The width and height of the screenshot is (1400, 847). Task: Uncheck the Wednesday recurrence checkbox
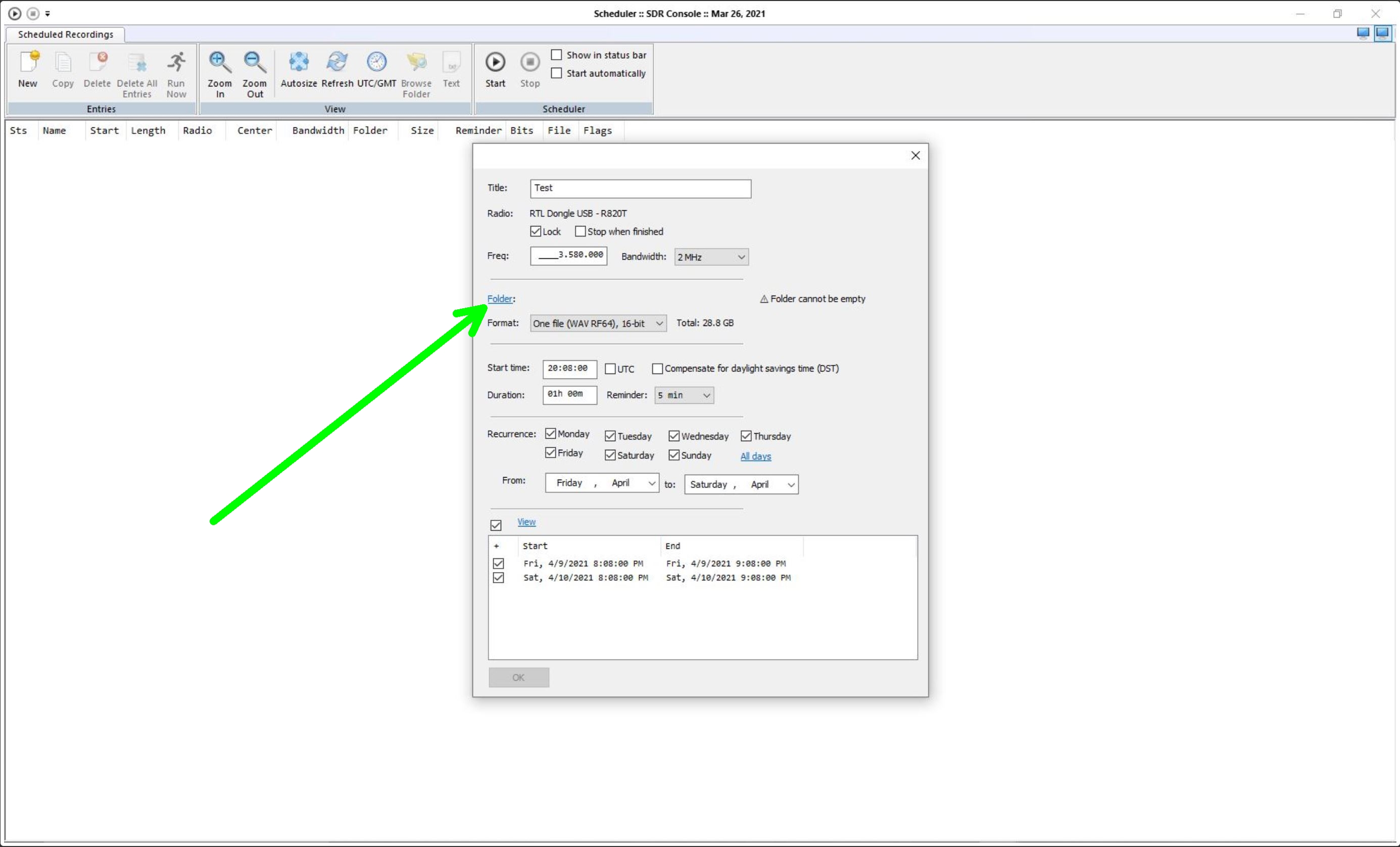click(x=674, y=436)
